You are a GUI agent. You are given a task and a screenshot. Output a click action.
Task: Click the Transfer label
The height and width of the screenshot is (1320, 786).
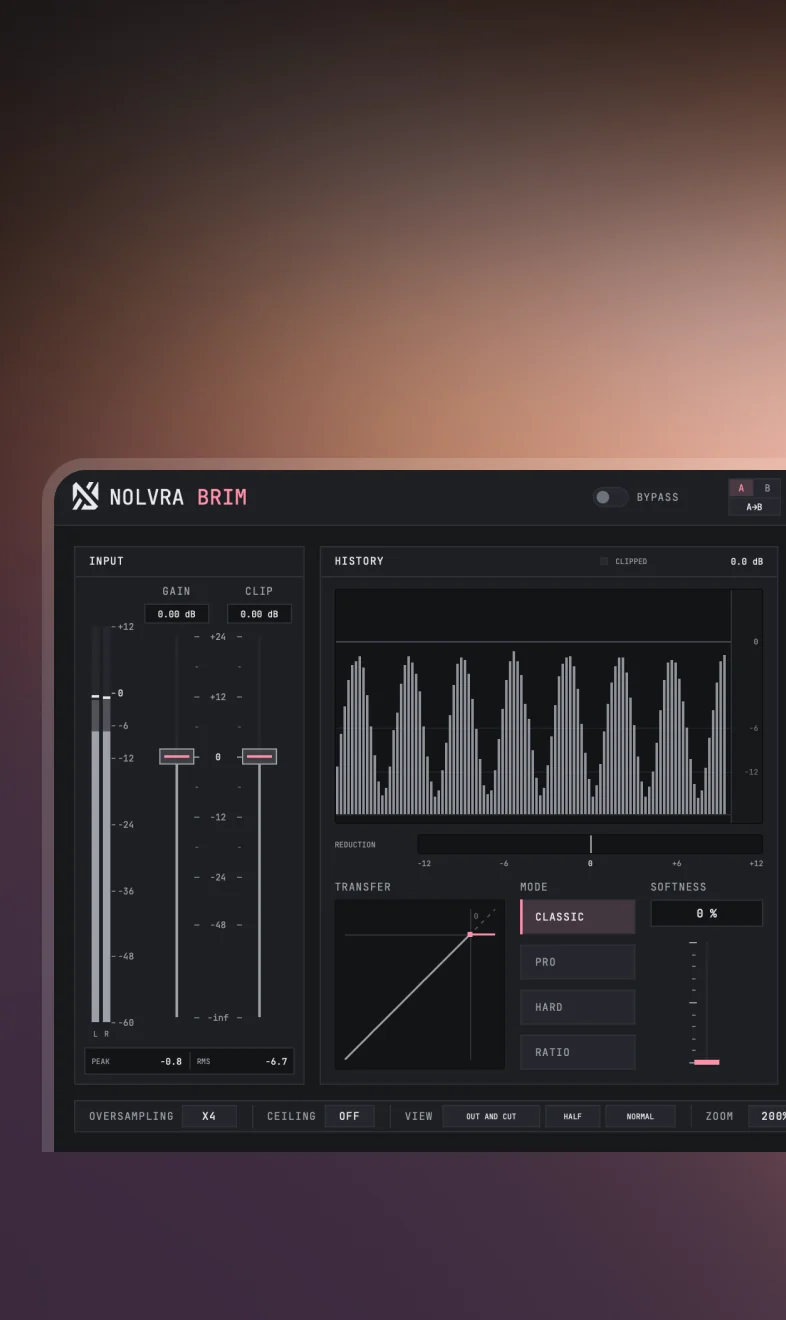[x=363, y=887]
